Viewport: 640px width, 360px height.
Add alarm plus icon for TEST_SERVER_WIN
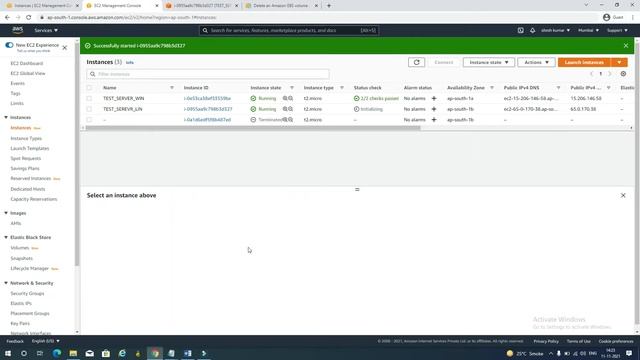434,98
